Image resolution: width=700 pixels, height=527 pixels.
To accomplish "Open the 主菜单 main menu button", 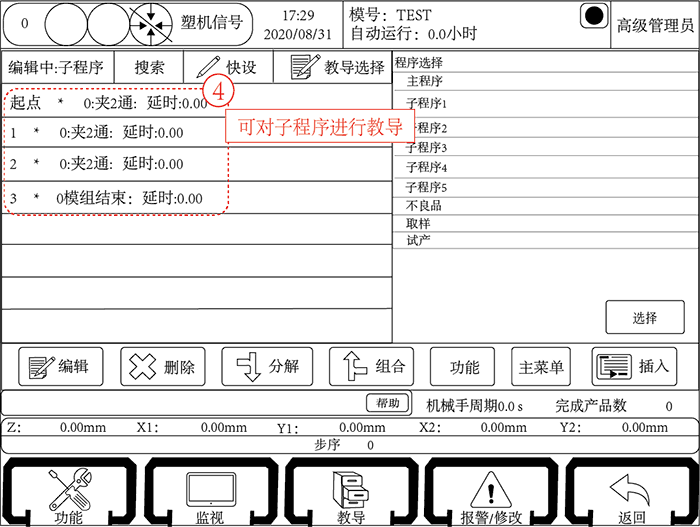I will point(541,367).
